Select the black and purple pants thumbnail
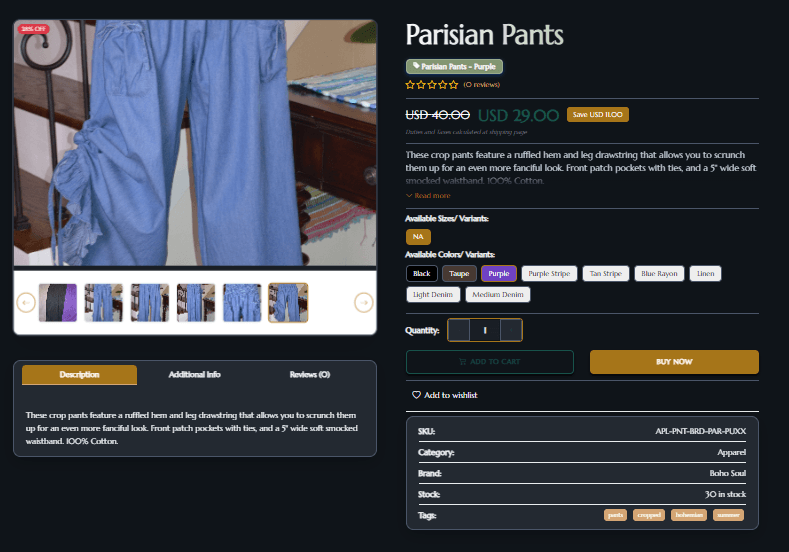This screenshot has width=789, height=552. [58, 302]
